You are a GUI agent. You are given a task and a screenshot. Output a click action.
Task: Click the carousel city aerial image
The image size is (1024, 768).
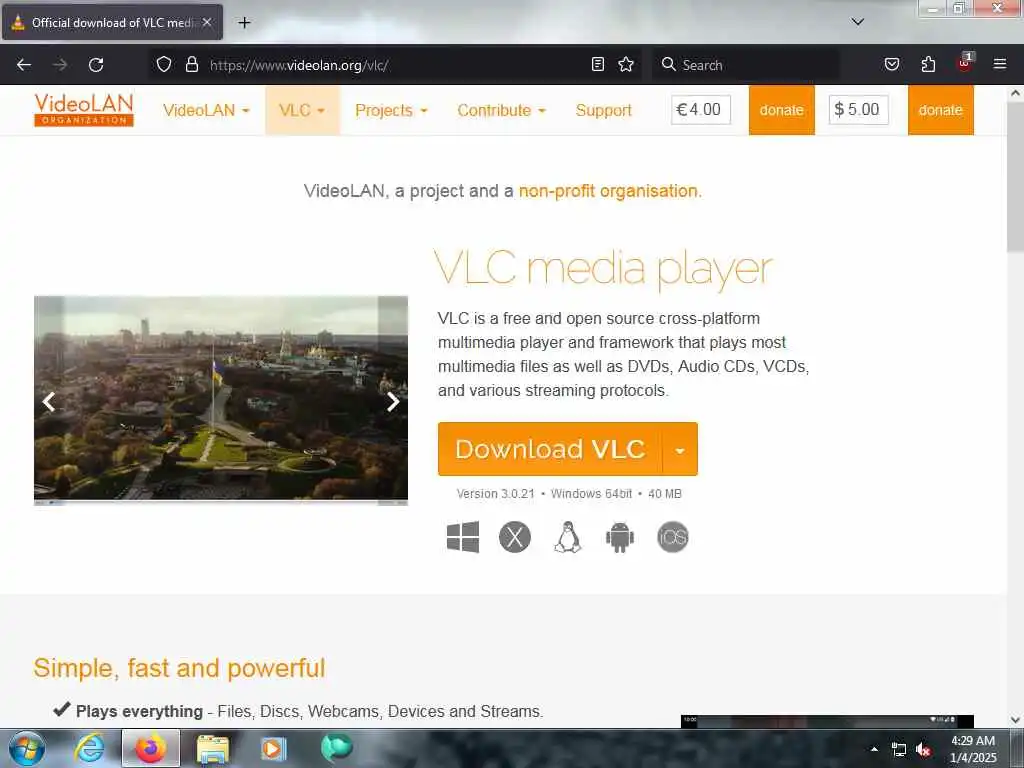tap(221, 400)
